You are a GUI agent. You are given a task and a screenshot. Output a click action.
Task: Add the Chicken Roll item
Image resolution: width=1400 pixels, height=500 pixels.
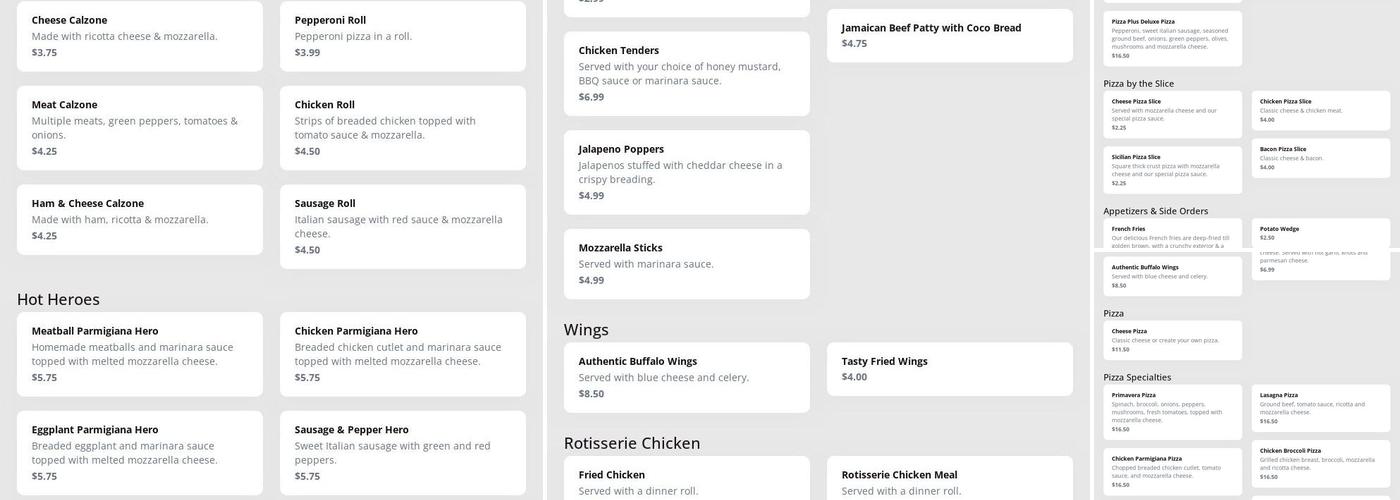402,127
